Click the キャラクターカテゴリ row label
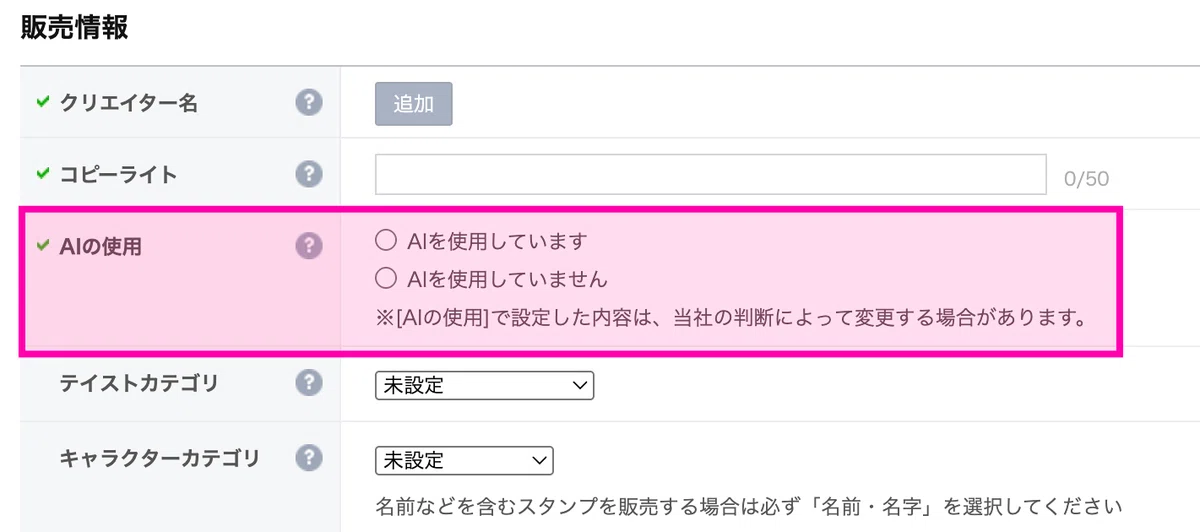The height and width of the screenshot is (532, 1200). click(160, 459)
